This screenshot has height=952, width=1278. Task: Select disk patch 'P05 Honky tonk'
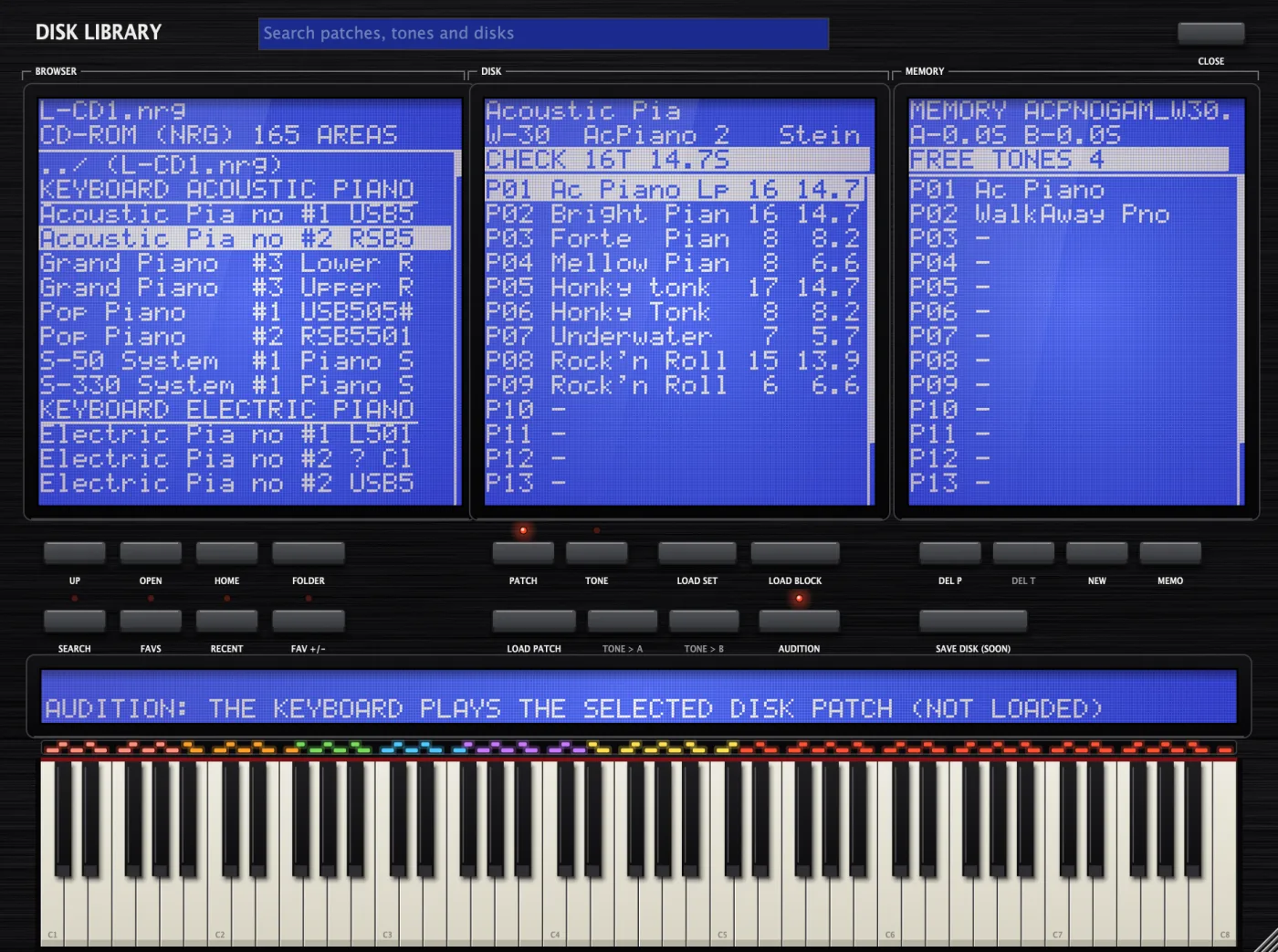673,288
